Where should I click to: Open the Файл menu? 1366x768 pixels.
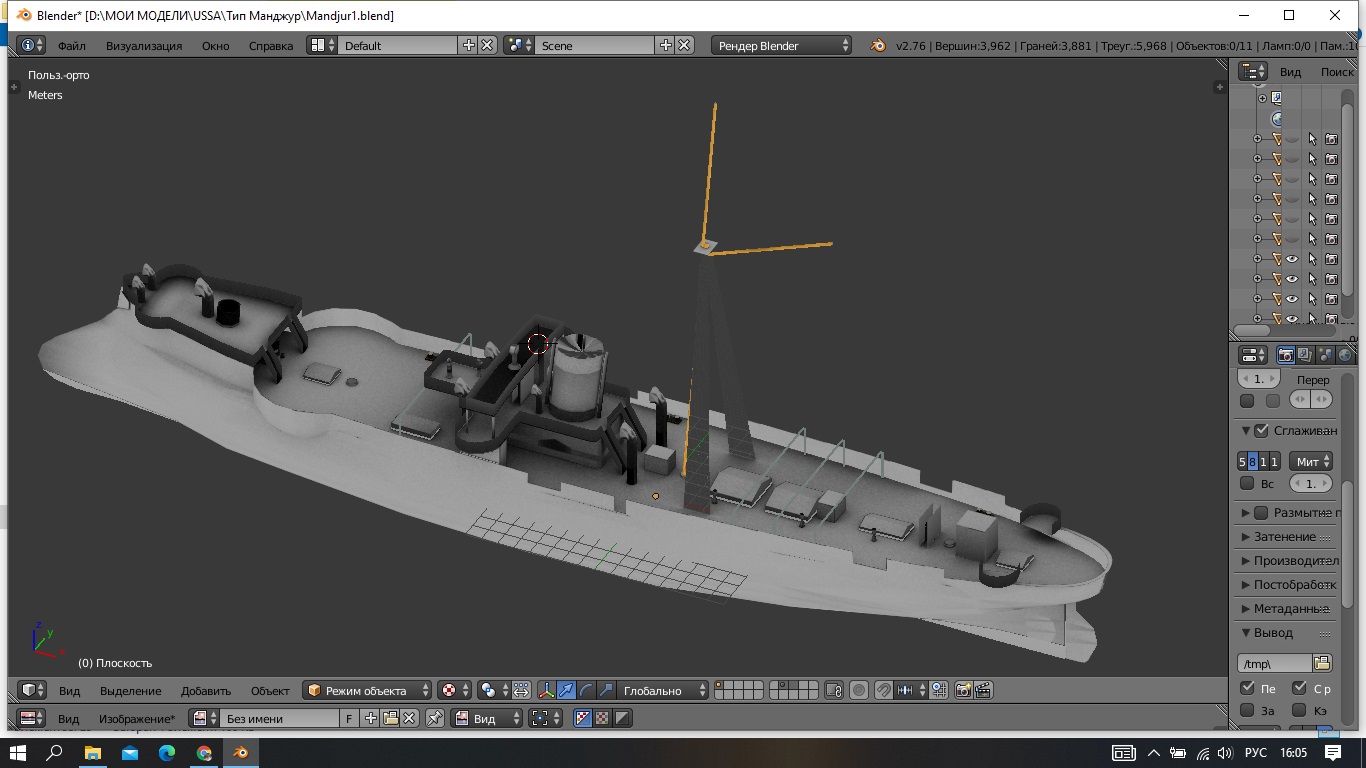coord(71,45)
